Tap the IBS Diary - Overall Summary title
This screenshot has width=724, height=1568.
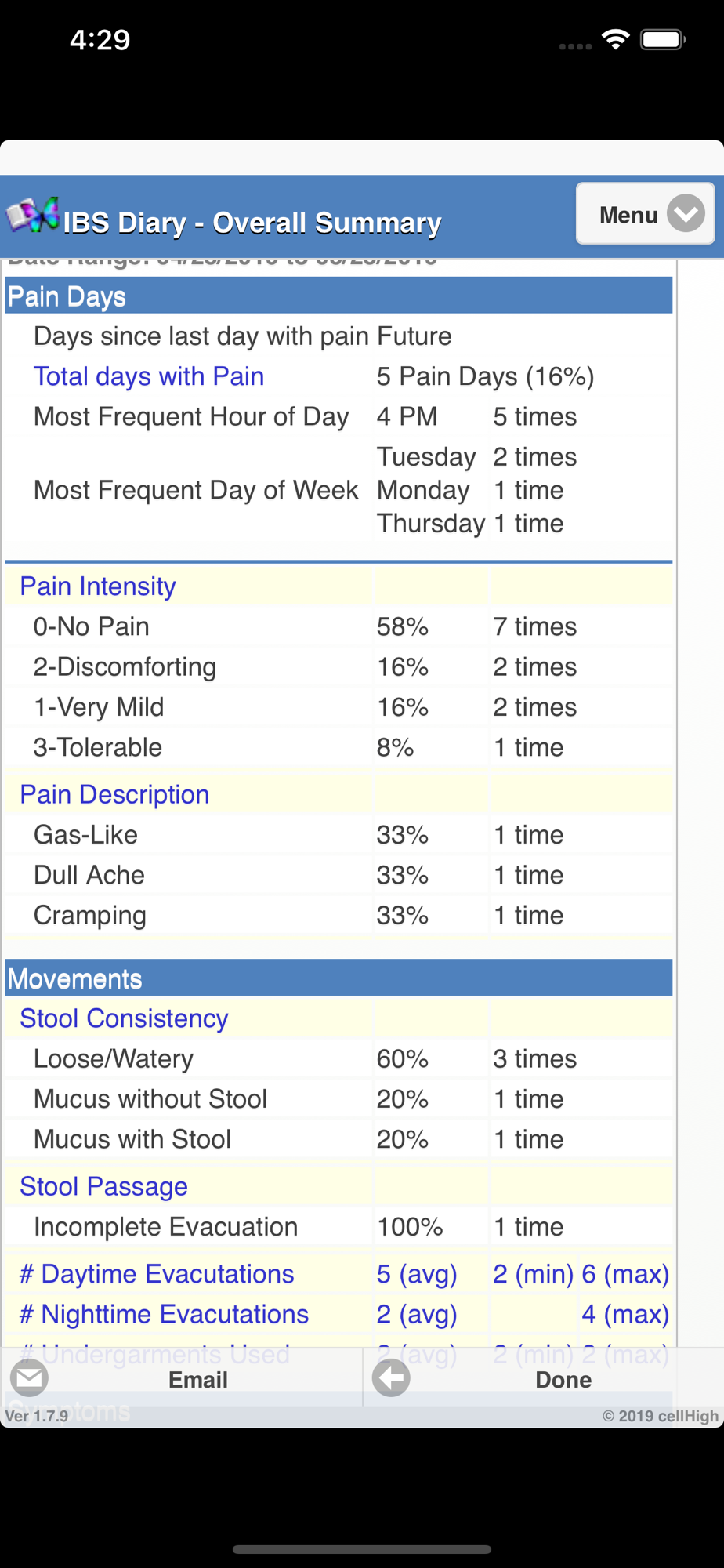click(252, 223)
